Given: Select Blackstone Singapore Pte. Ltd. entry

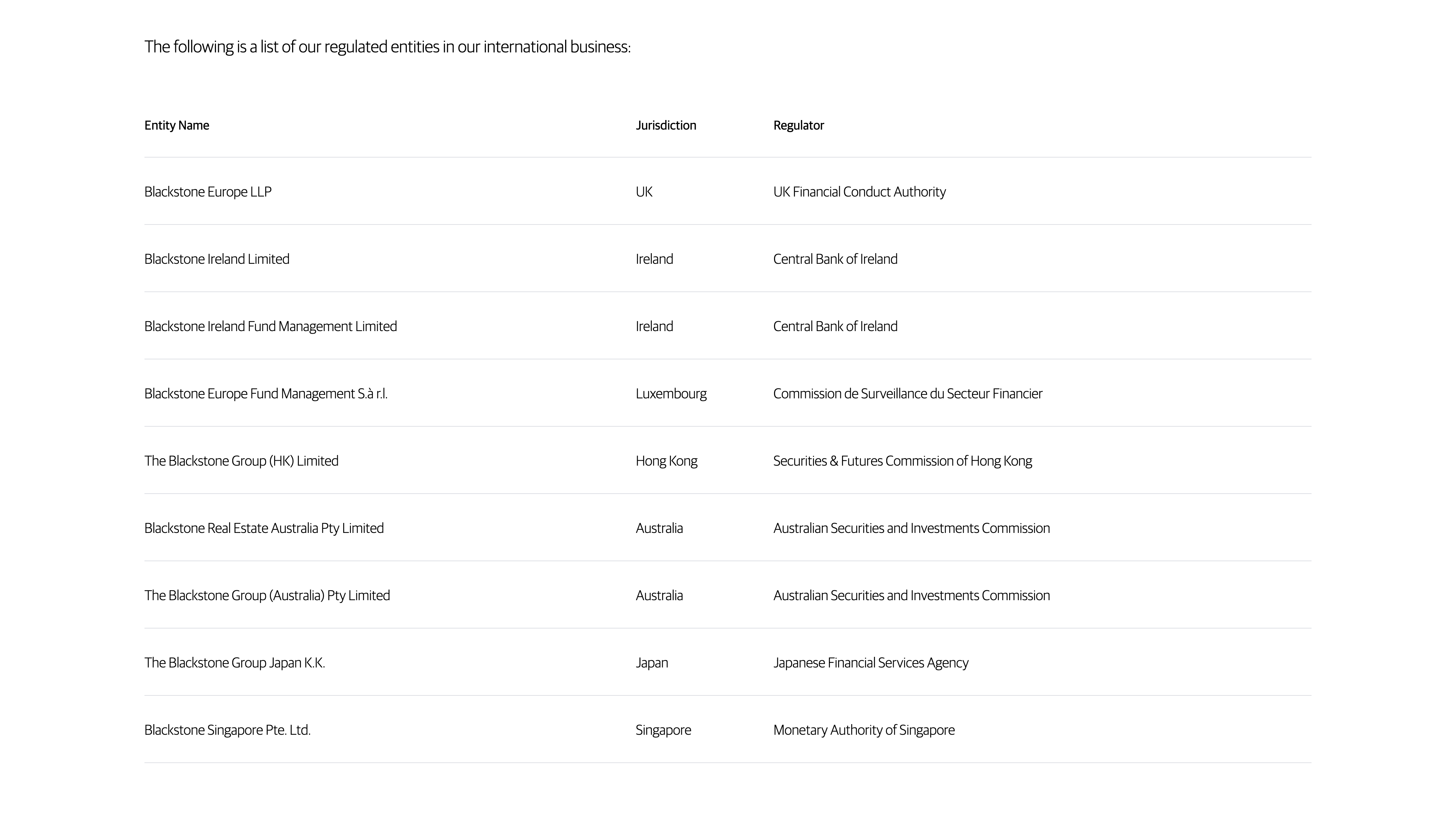Looking at the screenshot, I should coord(227,730).
